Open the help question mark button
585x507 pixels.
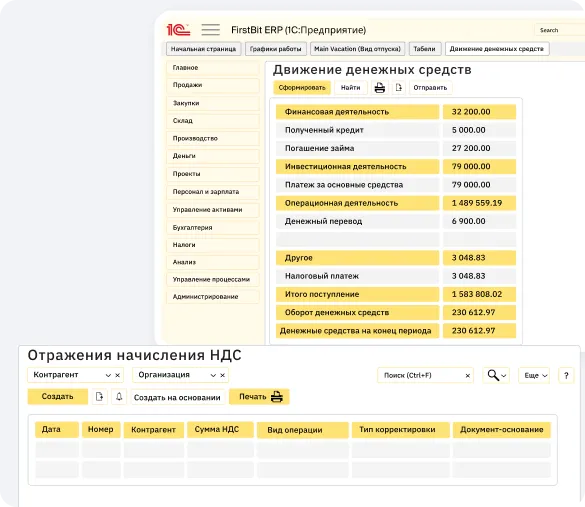coord(566,375)
